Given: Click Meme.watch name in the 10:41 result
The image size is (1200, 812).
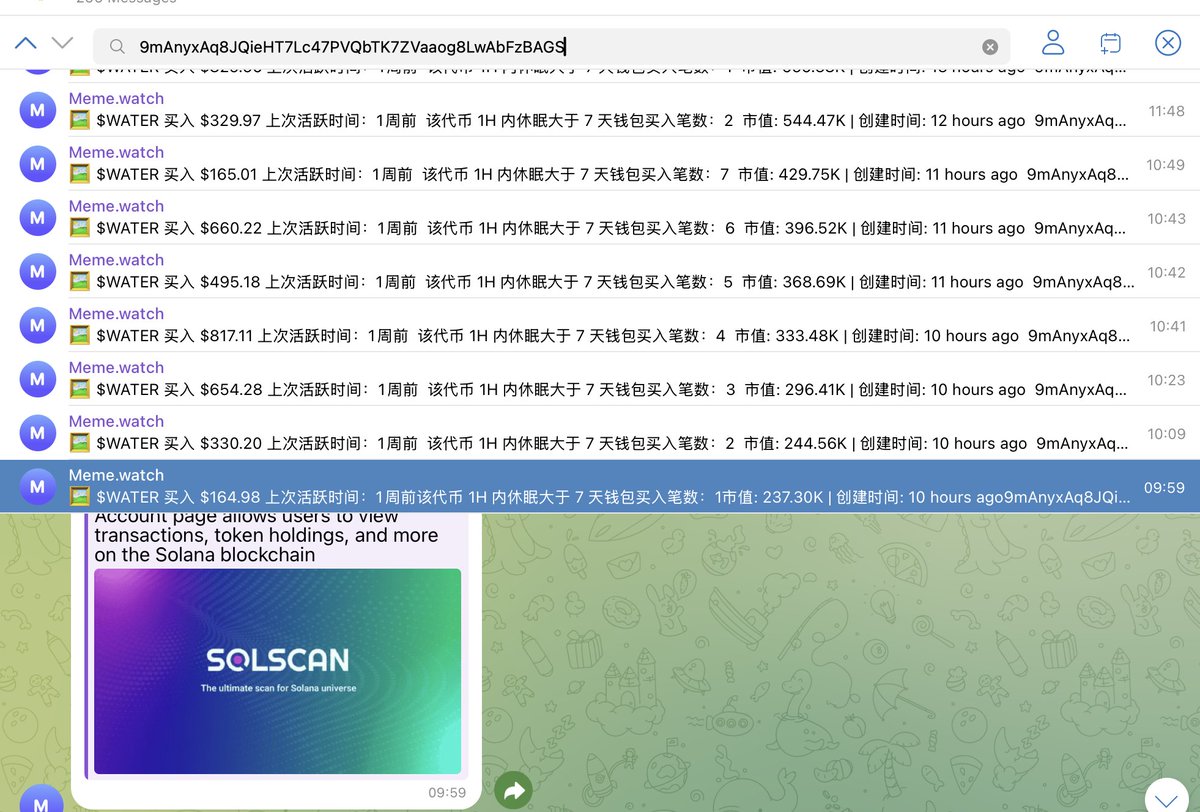Looking at the screenshot, I should click(x=116, y=314).
